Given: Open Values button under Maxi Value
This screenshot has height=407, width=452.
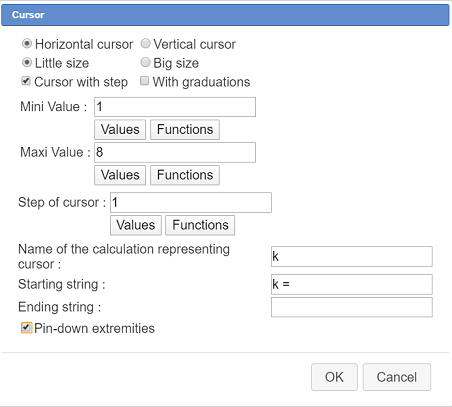Looking at the screenshot, I should coord(120,175).
